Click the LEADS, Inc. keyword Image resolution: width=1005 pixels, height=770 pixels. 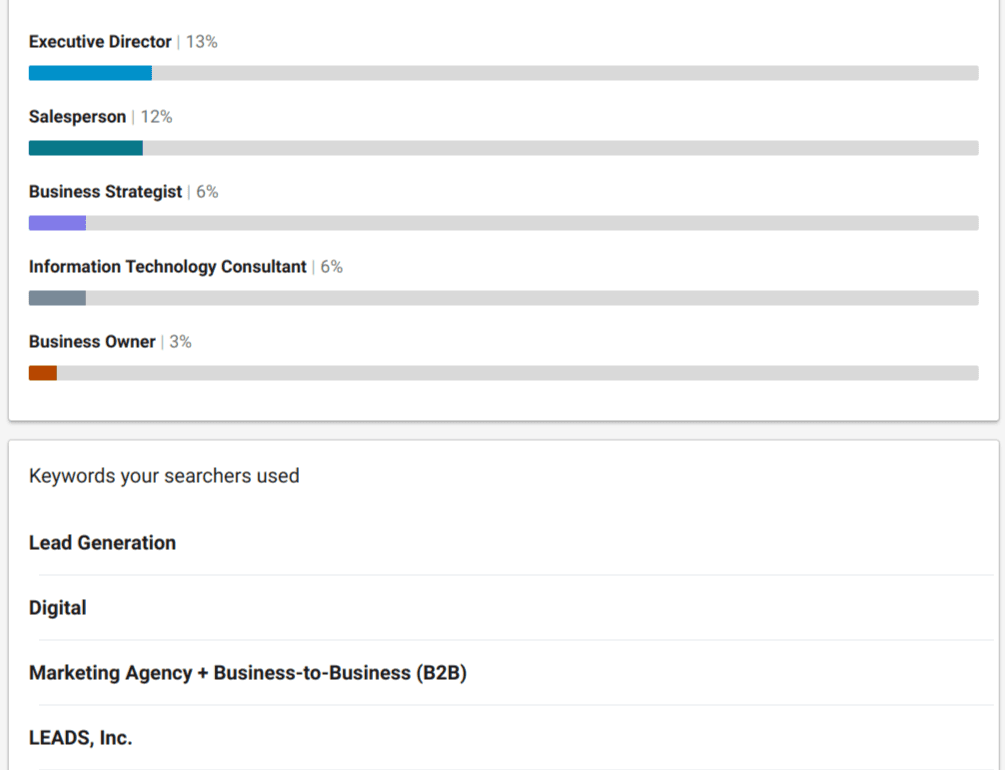pyautogui.click(x=80, y=738)
